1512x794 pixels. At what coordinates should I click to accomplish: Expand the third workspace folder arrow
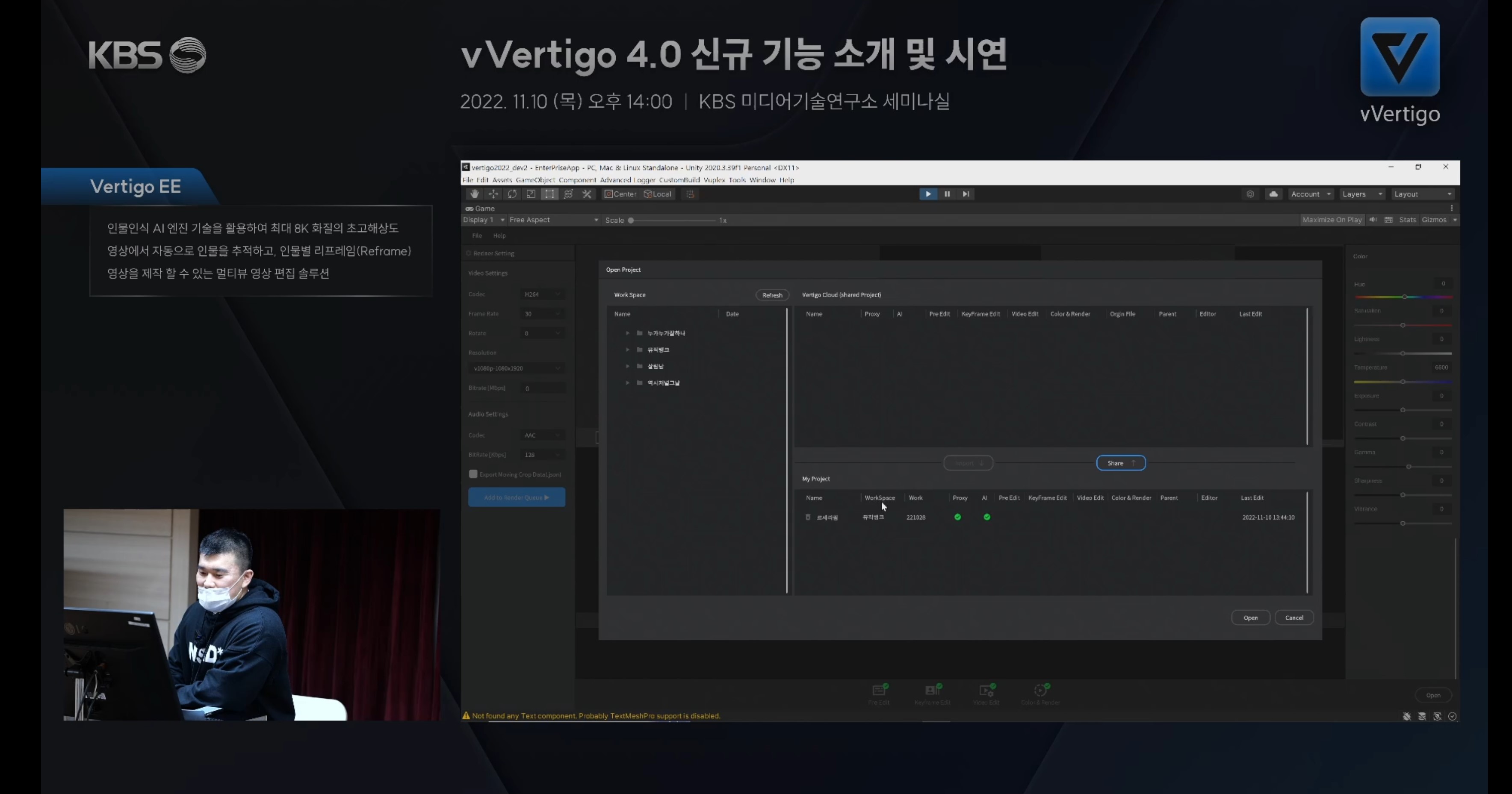pyautogui.click(x=627, y=366)
